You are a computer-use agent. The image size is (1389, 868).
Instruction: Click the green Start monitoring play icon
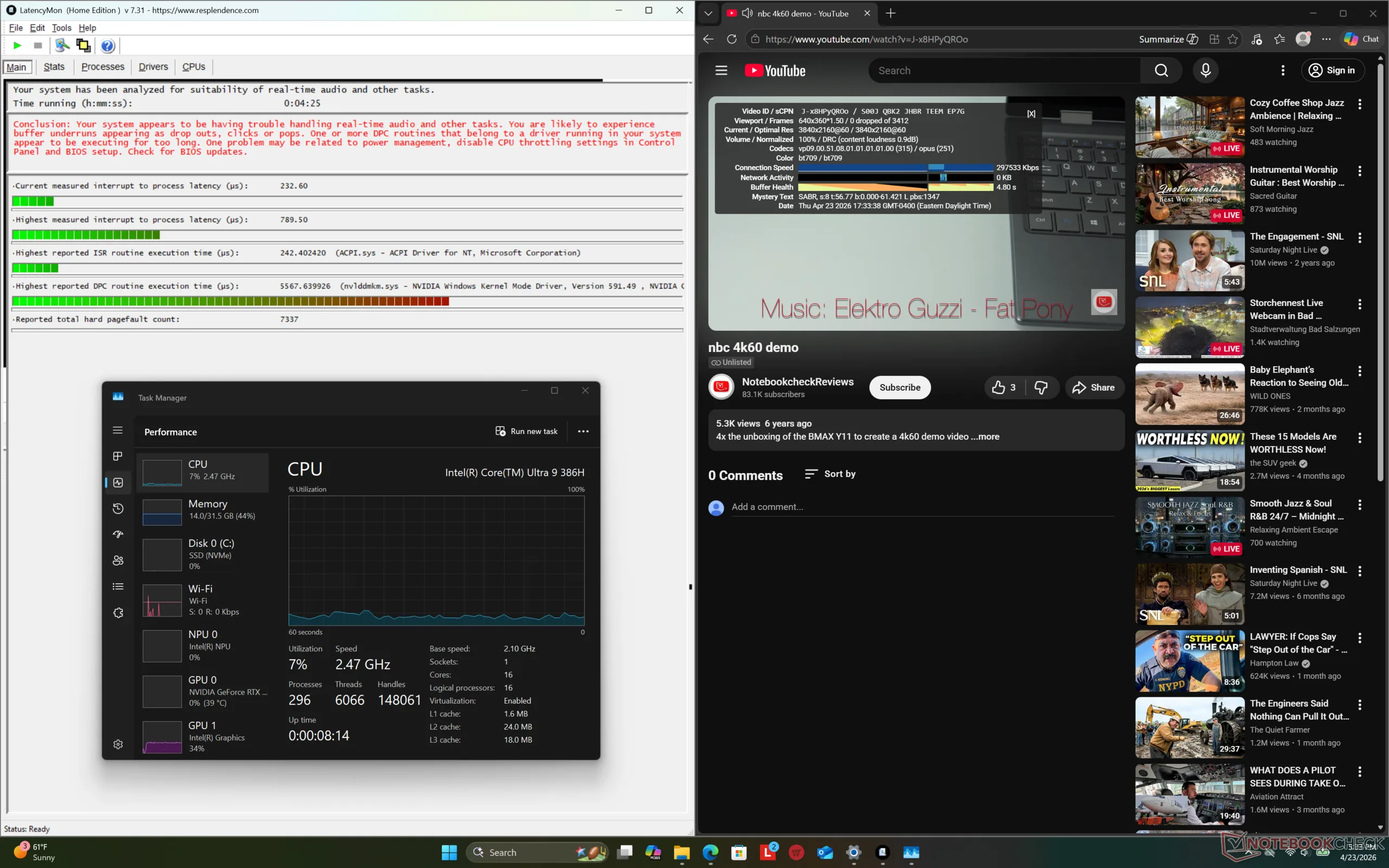(x=17, y=46)
